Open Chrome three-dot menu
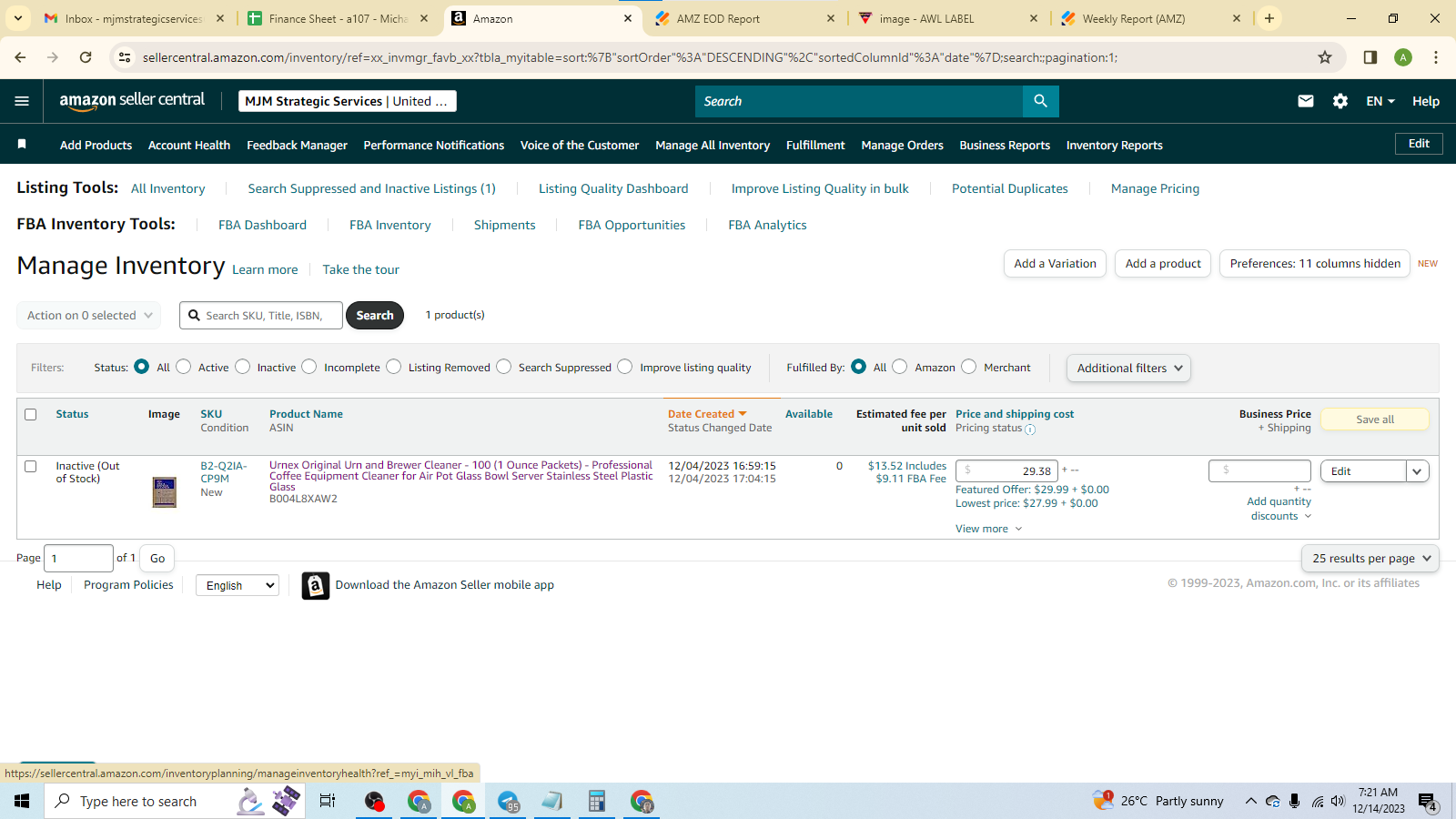Screen dimensions: 1456x819 [x=1436, y=57]
